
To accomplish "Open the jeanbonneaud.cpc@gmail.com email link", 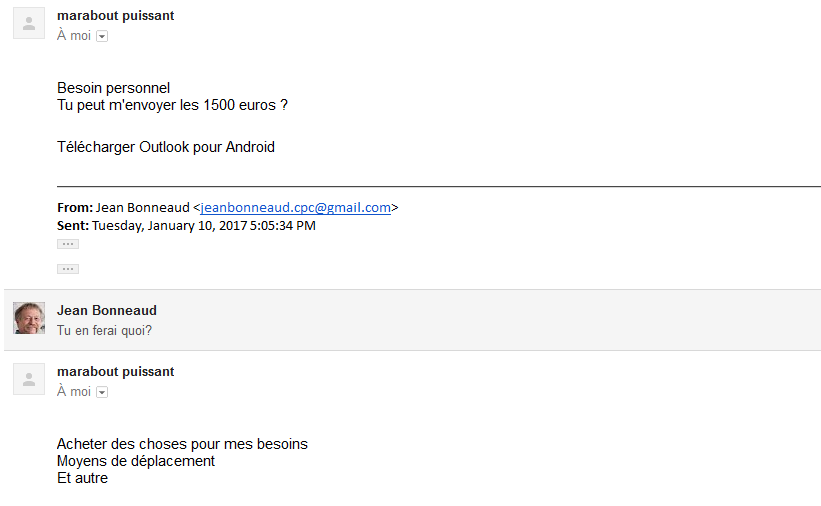I will pyautogui.click(x=295, y=208).
